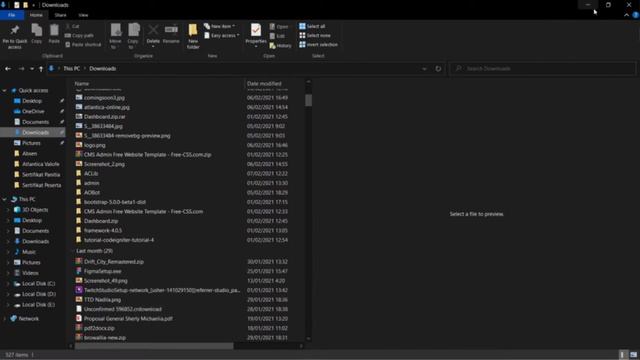The image size is (640, 360).
Task: Go forward with the Forward arrow
Action: point(21,69)
